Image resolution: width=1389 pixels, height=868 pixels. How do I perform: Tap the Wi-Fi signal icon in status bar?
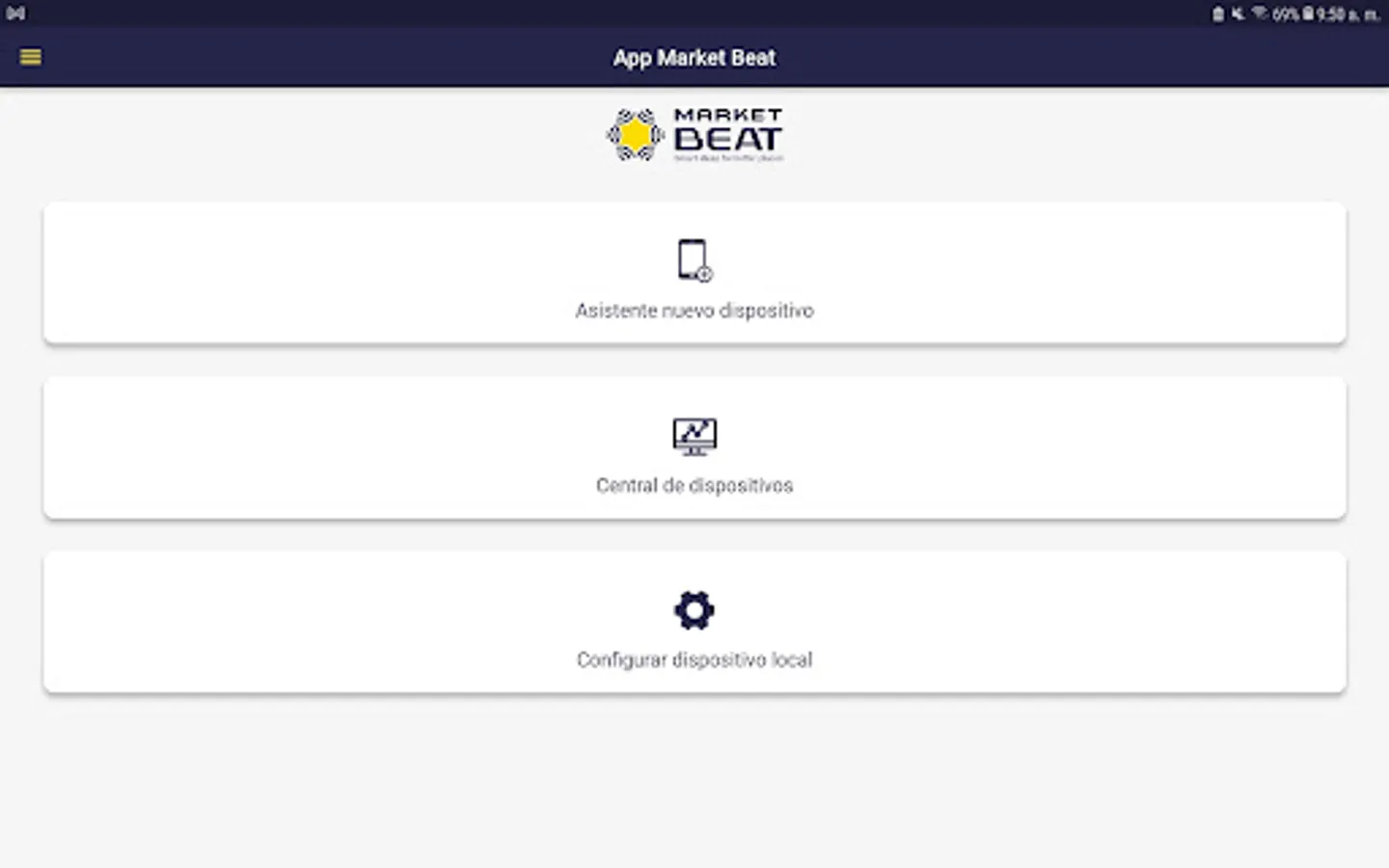click(x=1260, y=14)
